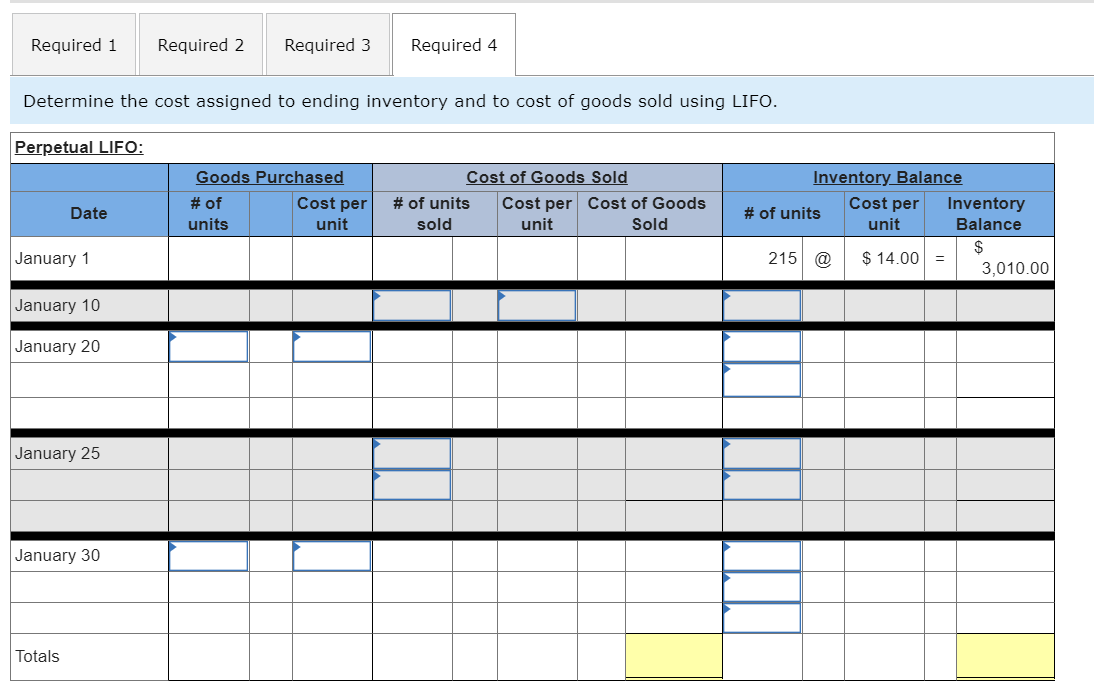This screenshot has width=1094, height=695.
Task: Open the dropdown marker in January 10 units sold cell
Action: [376, 295]
